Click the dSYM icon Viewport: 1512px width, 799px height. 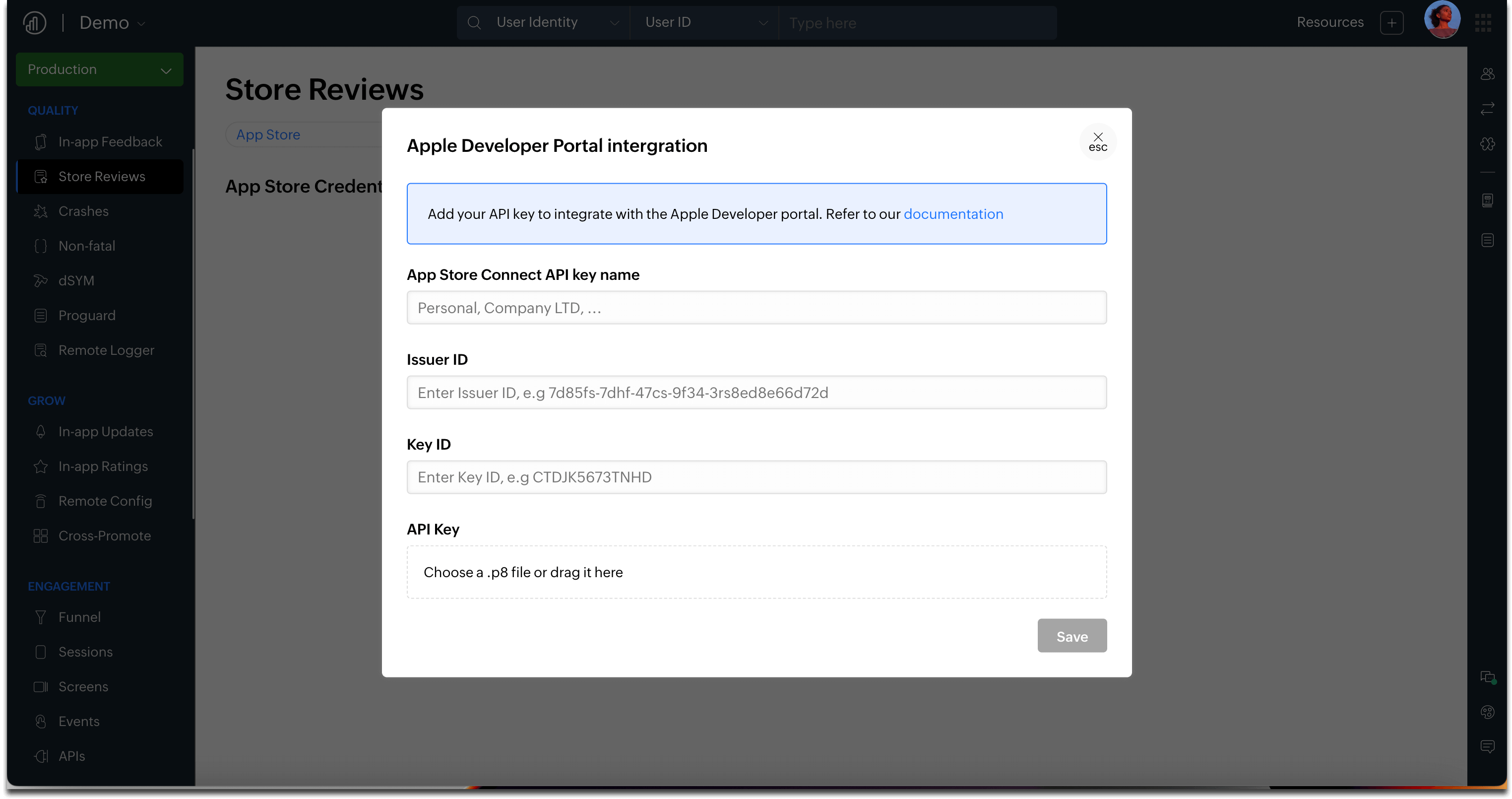pos(41,280)
